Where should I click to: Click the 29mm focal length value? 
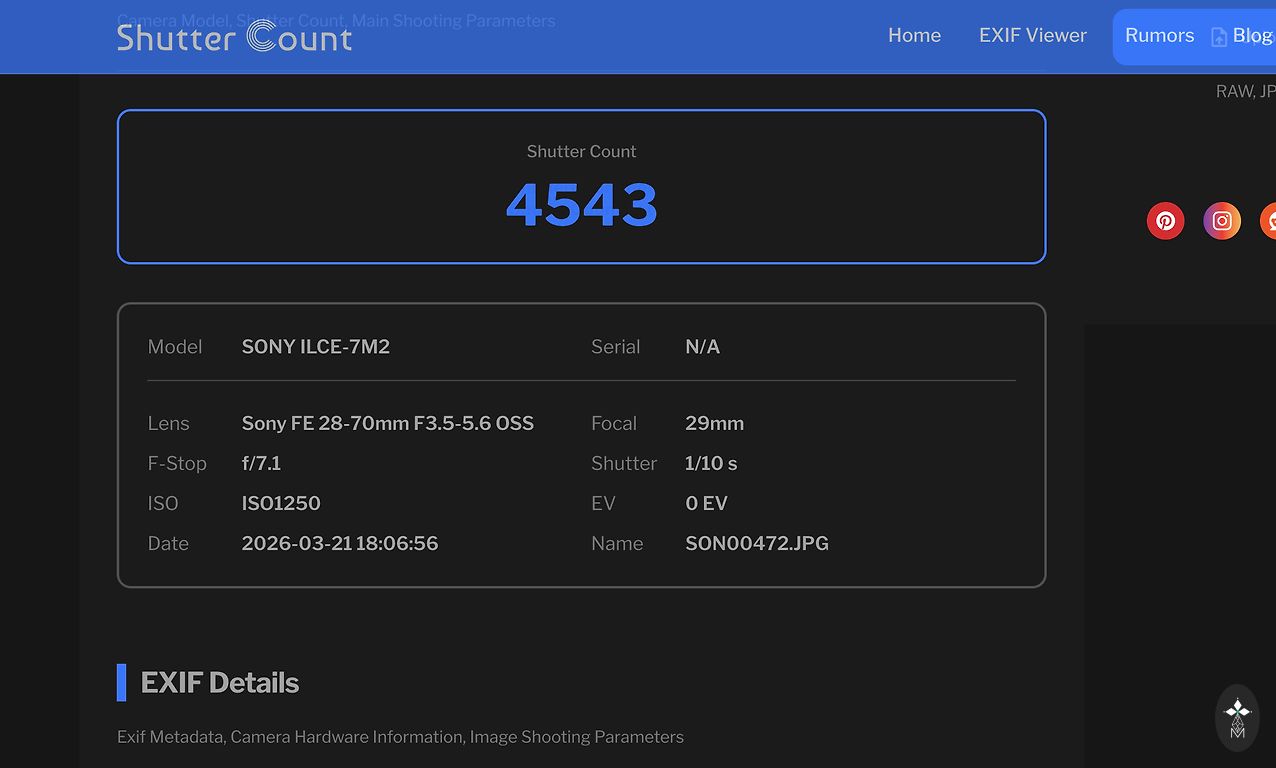714,423
